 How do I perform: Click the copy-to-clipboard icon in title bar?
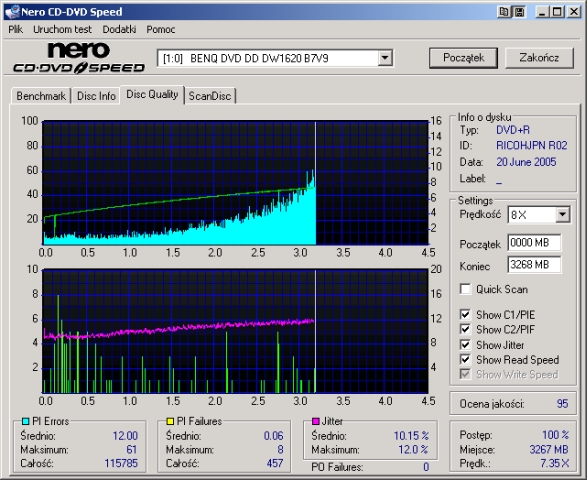click(x=504, y=12)
